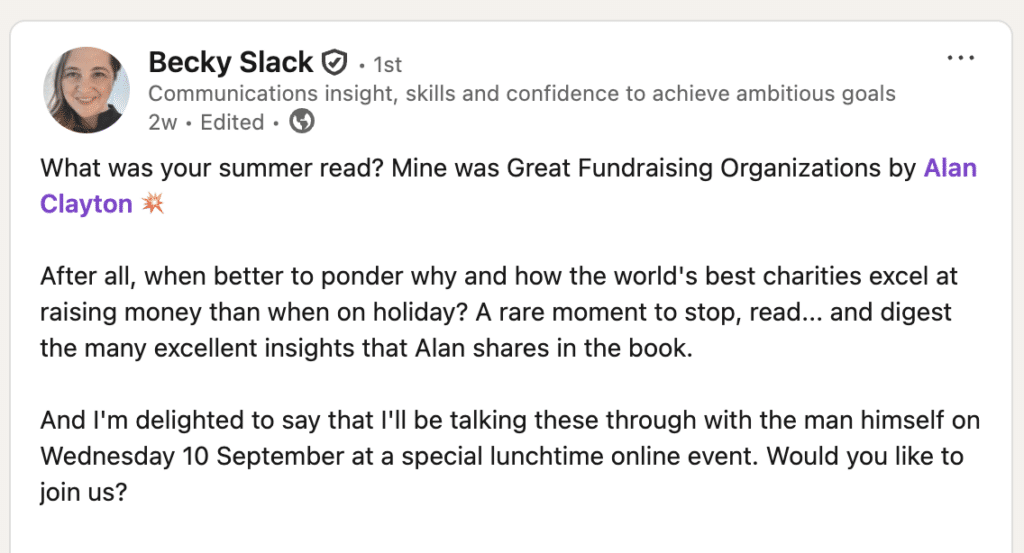
Task: Click Becky Slack's profile photo
Action: (x=87, y=90)
